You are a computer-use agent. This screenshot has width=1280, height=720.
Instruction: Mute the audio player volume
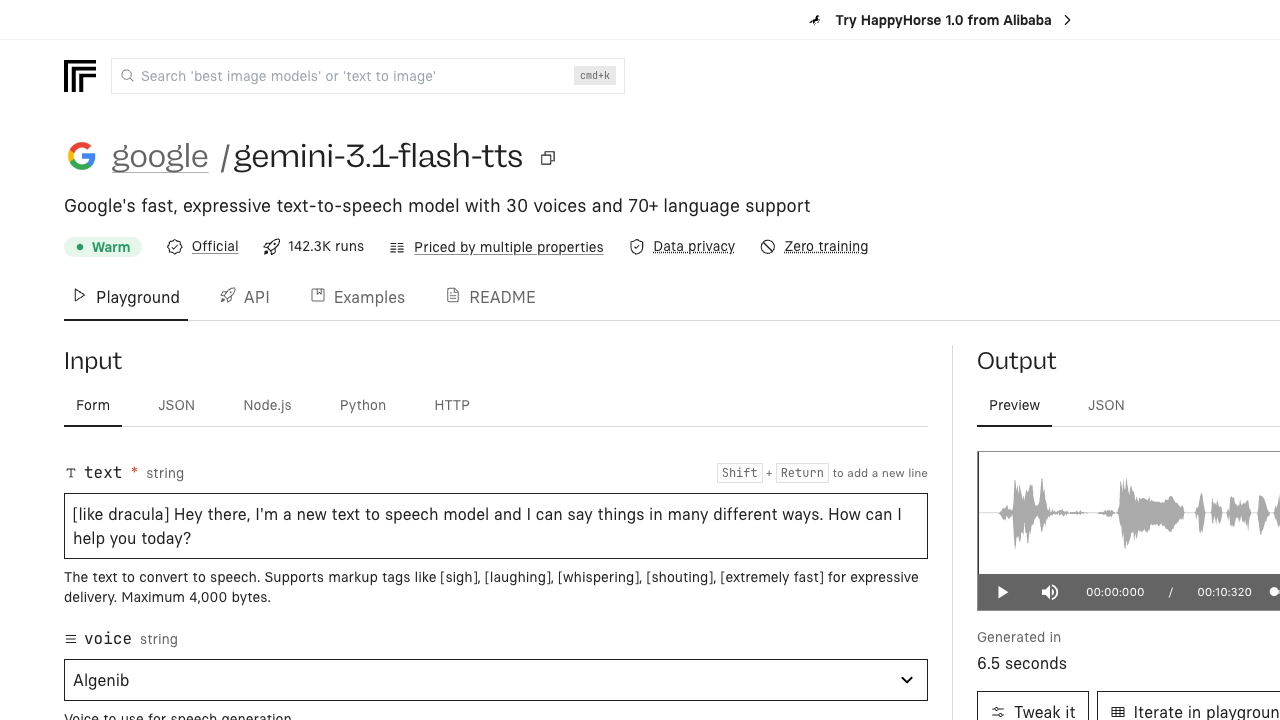click(1049, 592)
